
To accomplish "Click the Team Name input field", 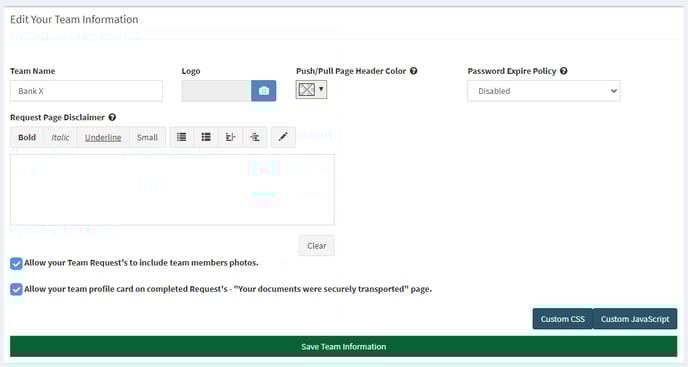I will pyautogui.click(x=86, y=91).
